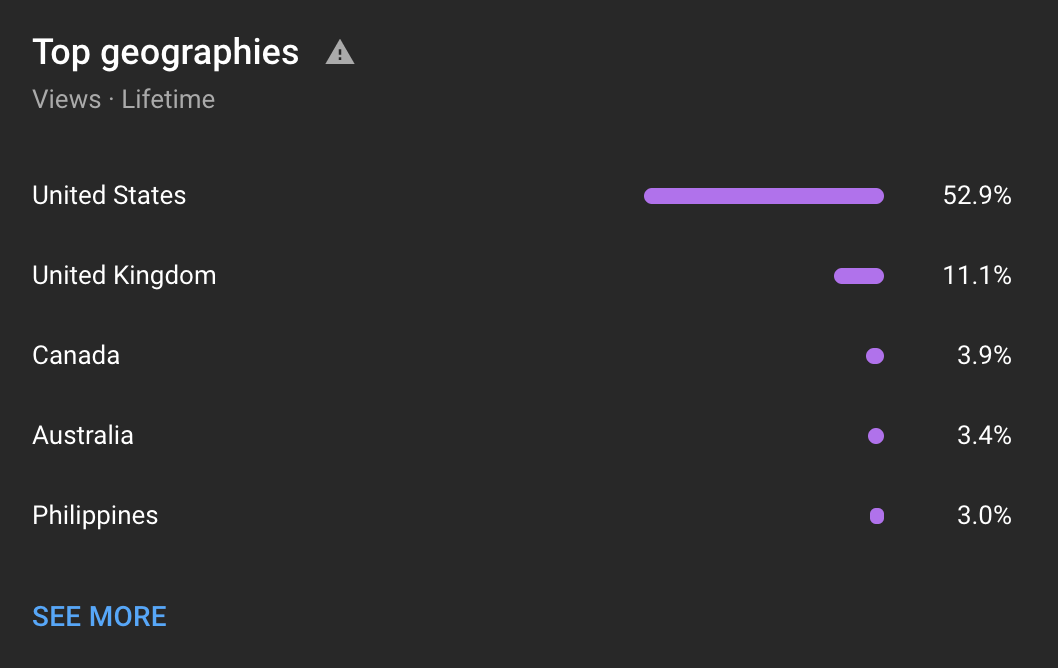
Task: Click the Philippines purple dot indicator
Action: pos(877,516)
